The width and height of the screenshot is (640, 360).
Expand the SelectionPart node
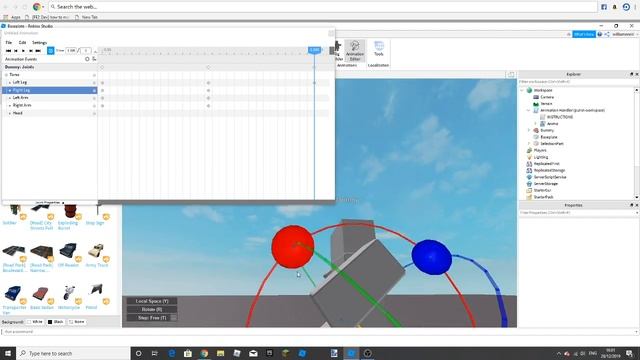tap(529, 144)
